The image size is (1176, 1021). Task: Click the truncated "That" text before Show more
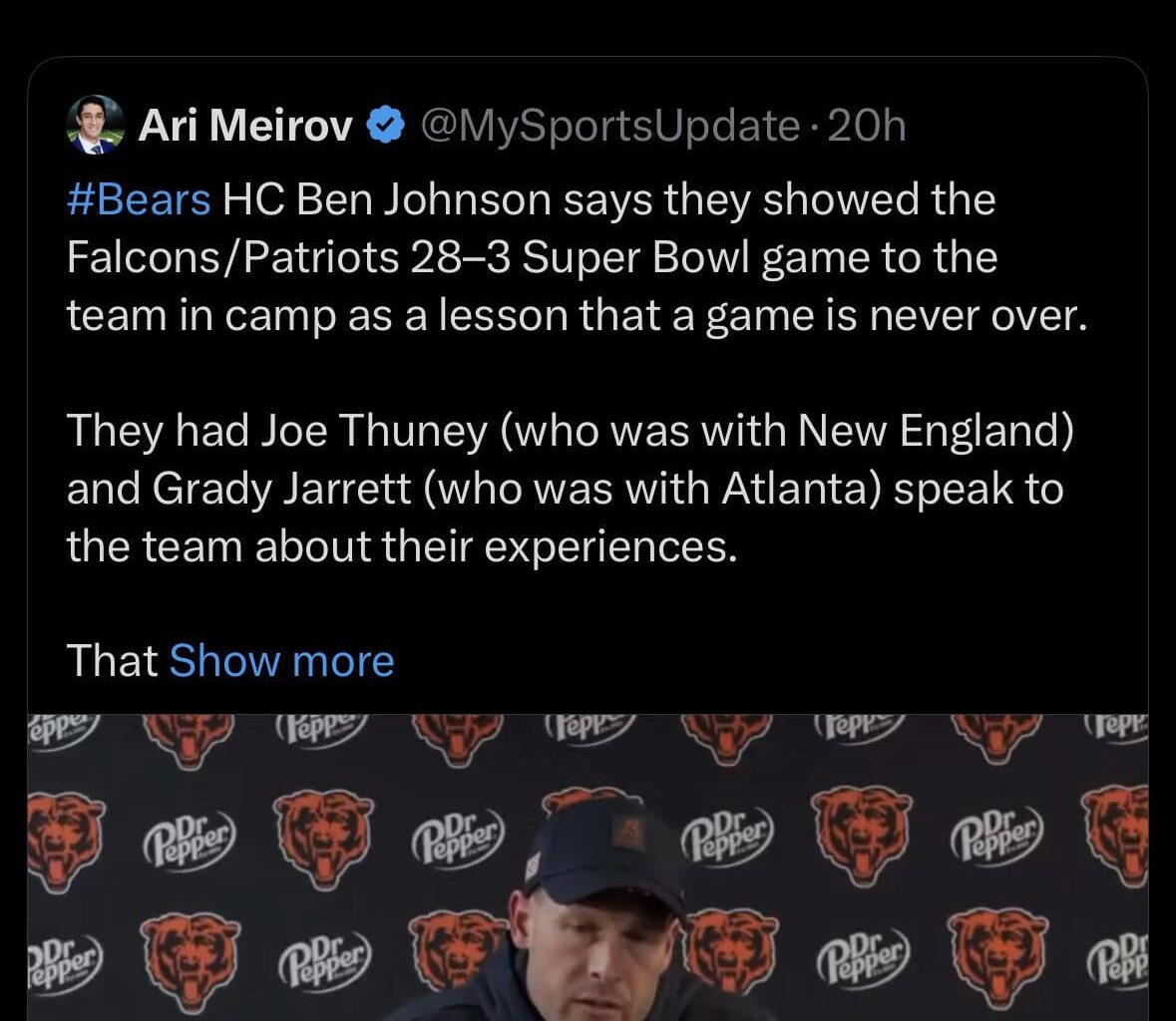[x=112, y=660]
